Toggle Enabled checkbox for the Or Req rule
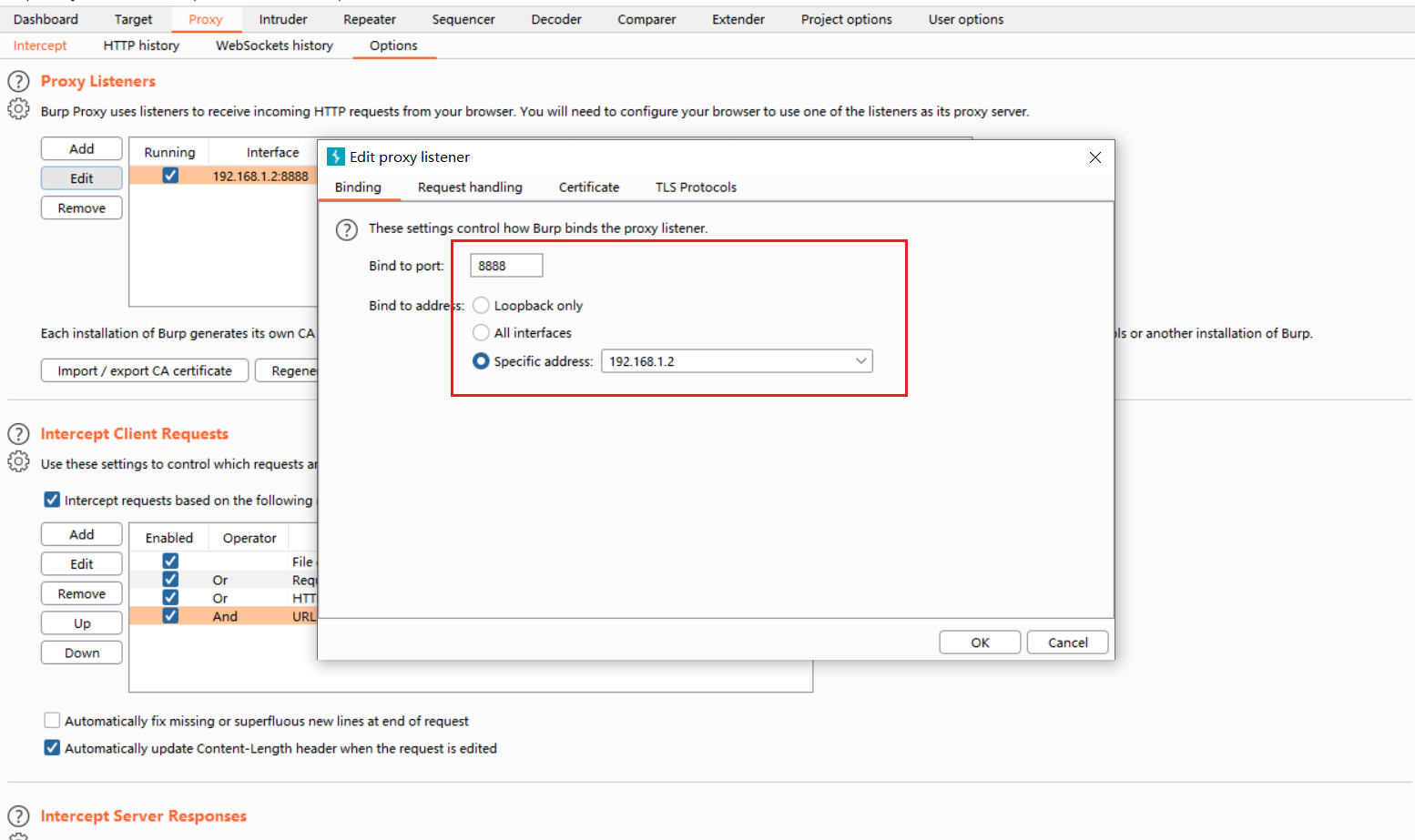The height and width of the screenshot is (840, 1415). 170,580
